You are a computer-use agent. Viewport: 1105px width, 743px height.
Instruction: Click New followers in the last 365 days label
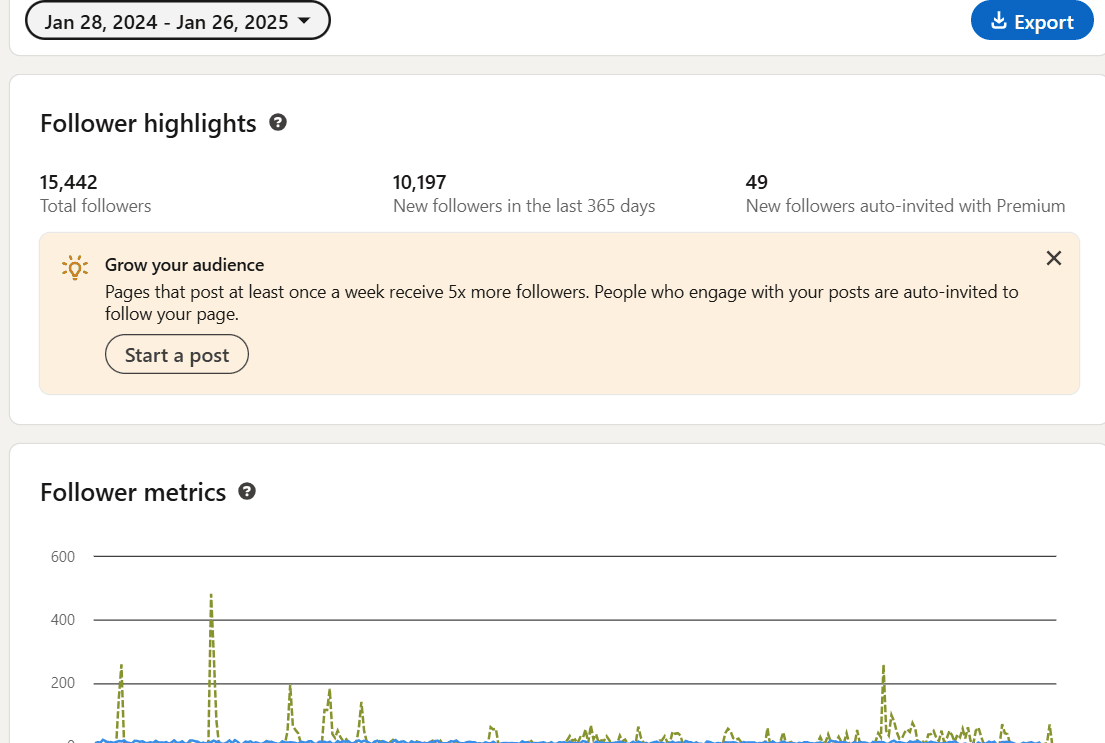[524, 206]
